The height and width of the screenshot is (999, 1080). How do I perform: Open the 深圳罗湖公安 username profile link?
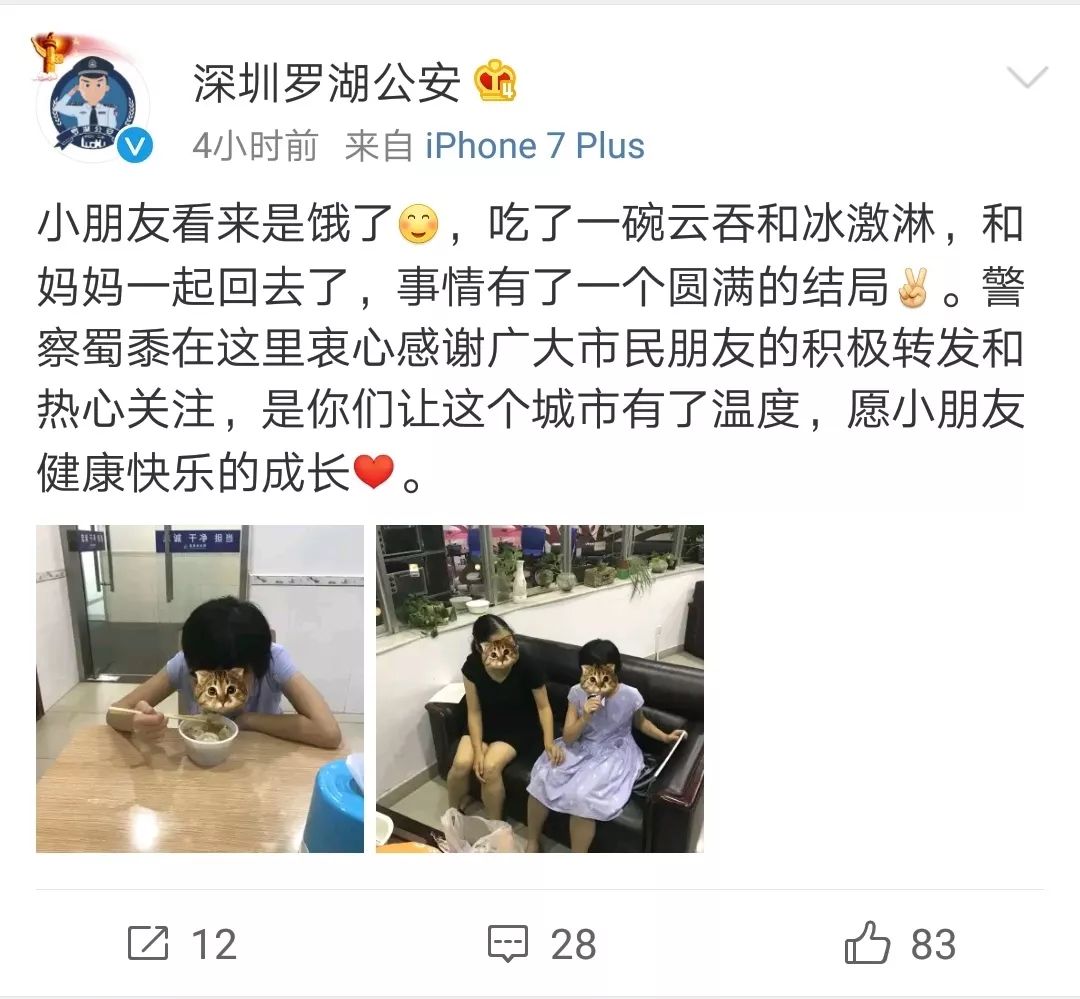[x=326, y=83]
